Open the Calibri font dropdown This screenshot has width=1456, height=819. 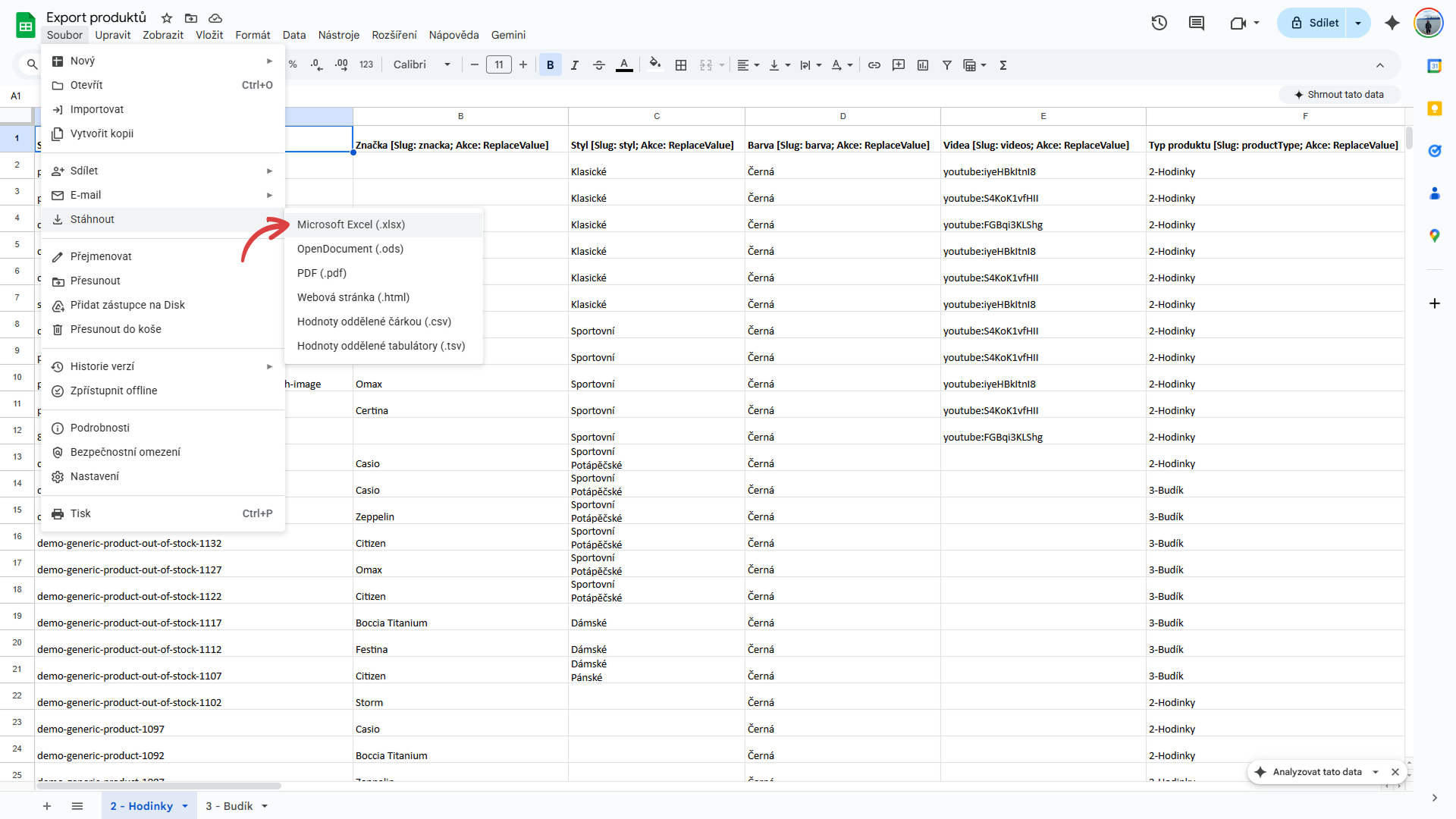click(x=422, y=65)
